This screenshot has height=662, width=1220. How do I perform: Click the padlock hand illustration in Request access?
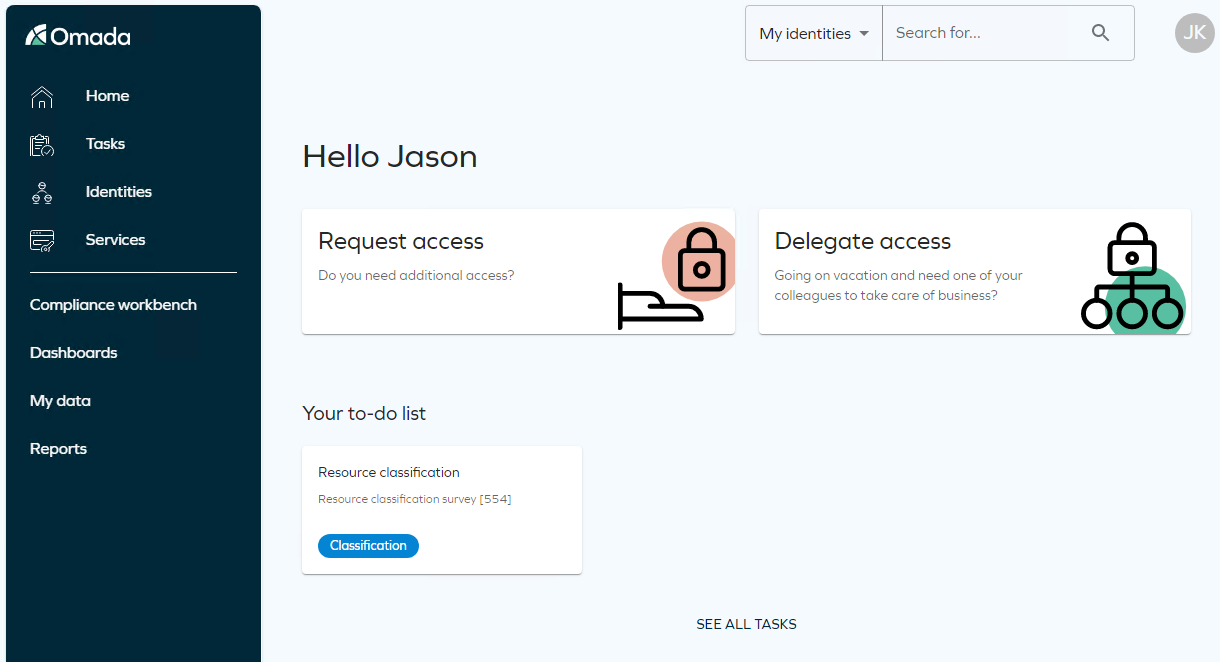click(x=677, y=275)
